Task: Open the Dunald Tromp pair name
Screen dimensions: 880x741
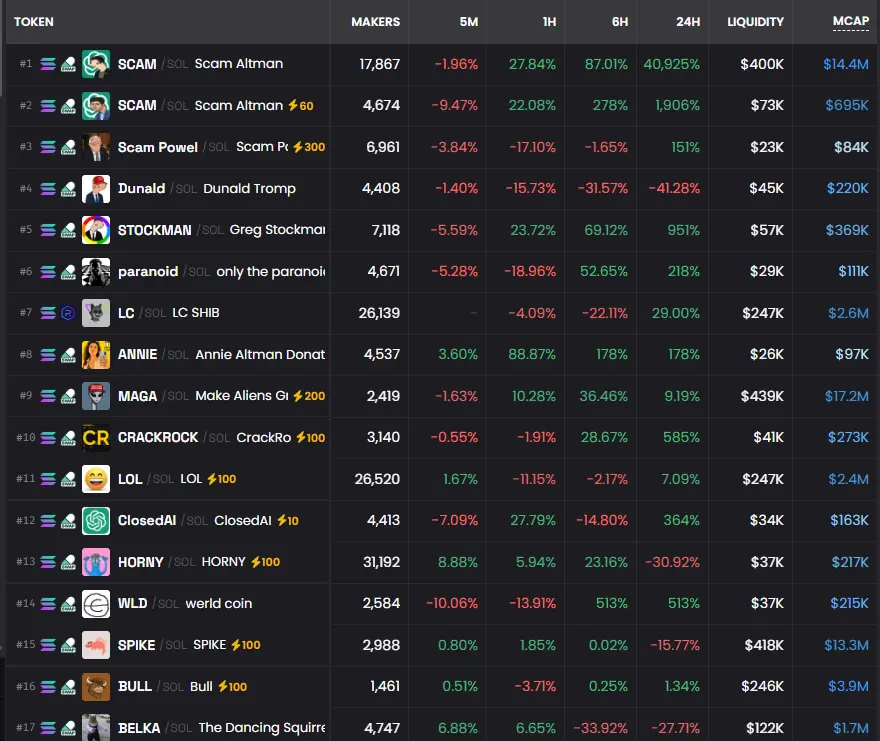Action: click(249, 189)
